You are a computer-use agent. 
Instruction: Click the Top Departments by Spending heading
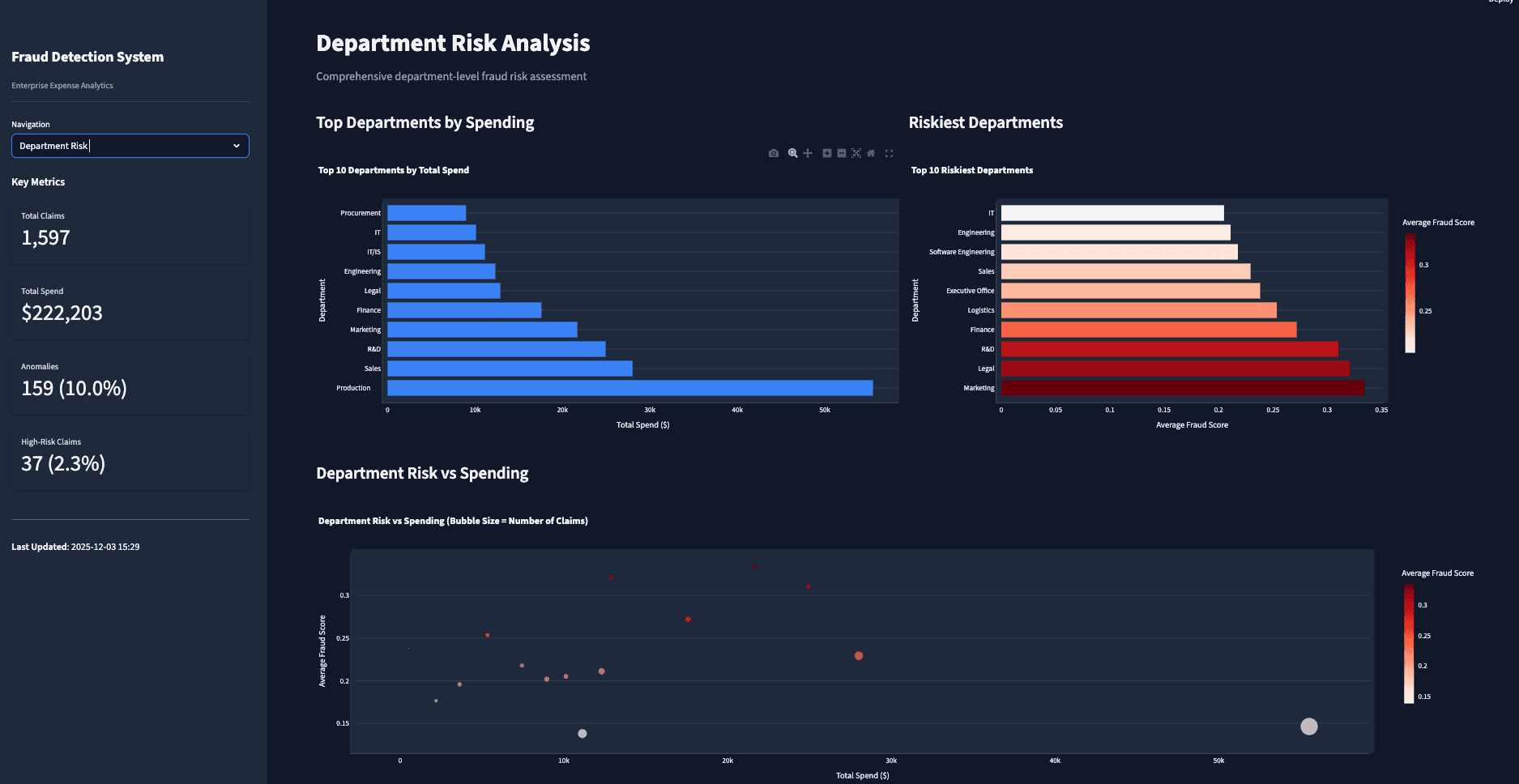click(x=425, y=122)
